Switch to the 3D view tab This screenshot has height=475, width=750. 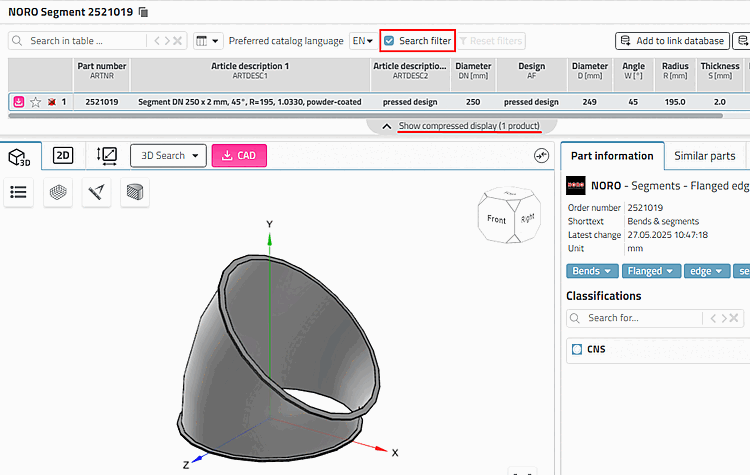pyautogui.click(x=20, y=156)
